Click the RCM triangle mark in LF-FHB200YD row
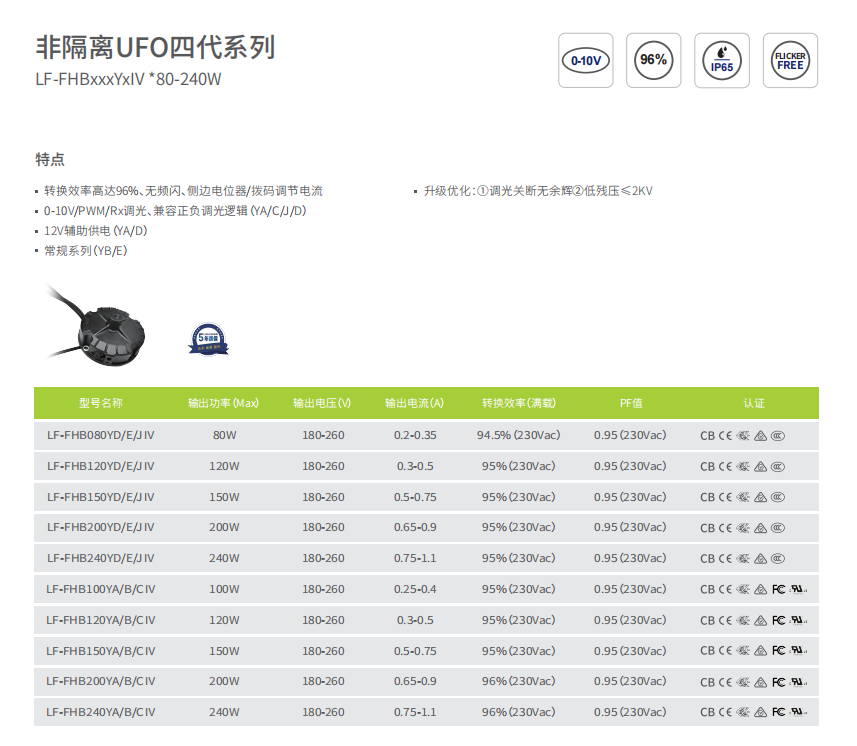The image size is (857, 746). [x=759, y=528]
